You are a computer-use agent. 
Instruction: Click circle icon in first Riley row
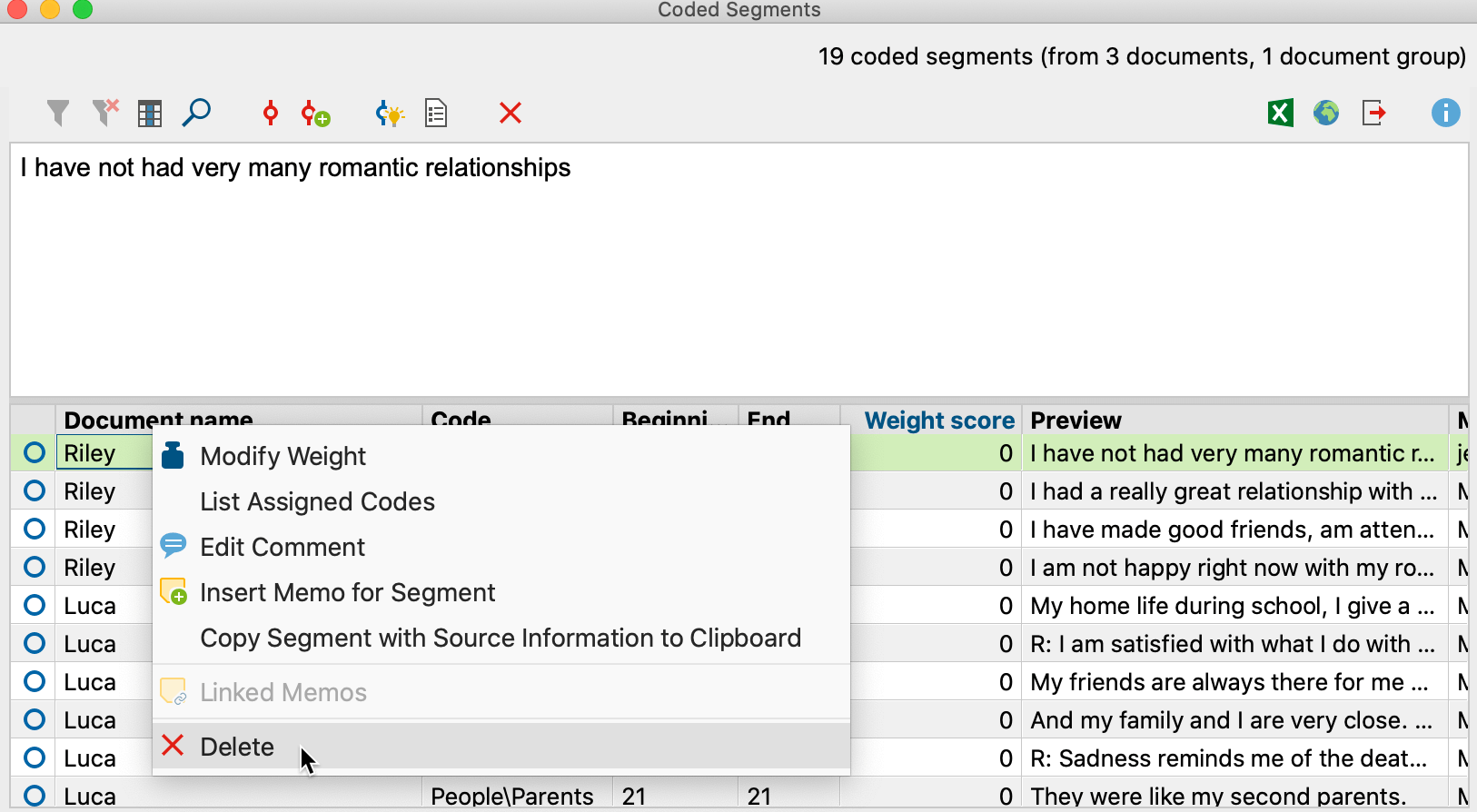point(35,452)
